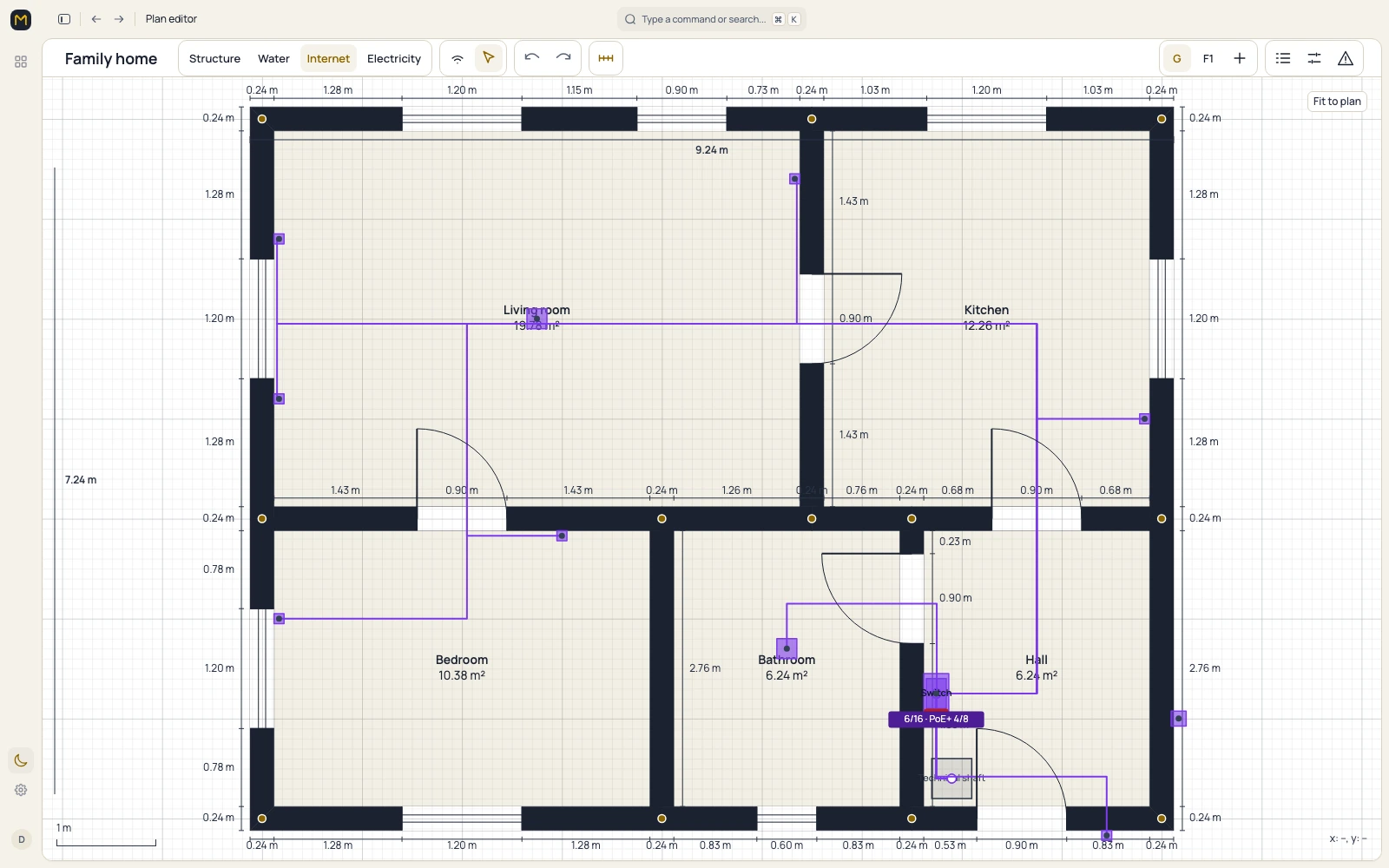Open the list view panel icon

[1283, 58]
